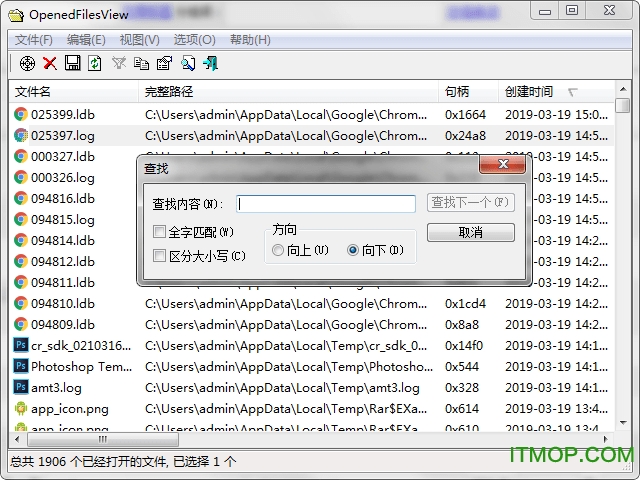640x480 pixels.
Task: Click the status bar file count text
Action: coord(123,462)
